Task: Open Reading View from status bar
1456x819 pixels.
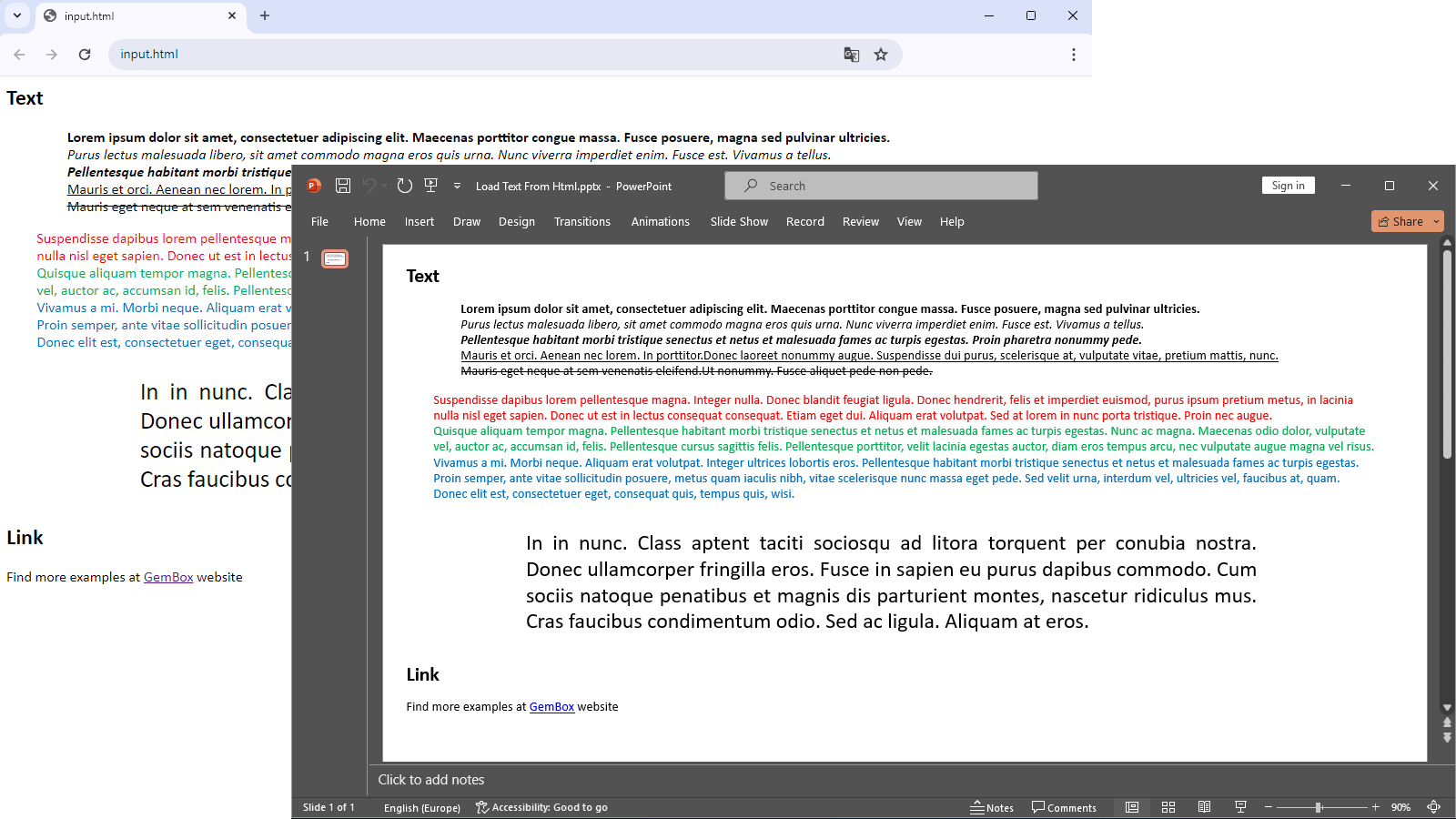Action: pos(1204,807)
